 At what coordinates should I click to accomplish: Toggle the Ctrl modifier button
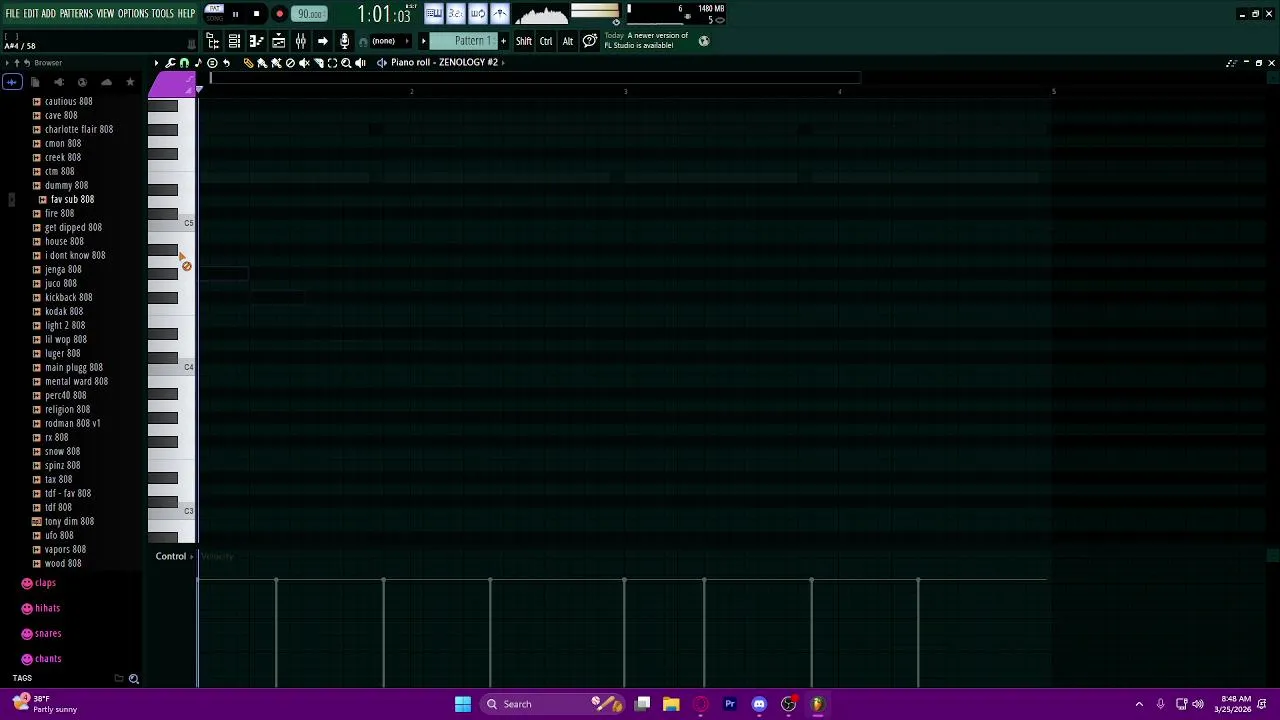(546, 41)
